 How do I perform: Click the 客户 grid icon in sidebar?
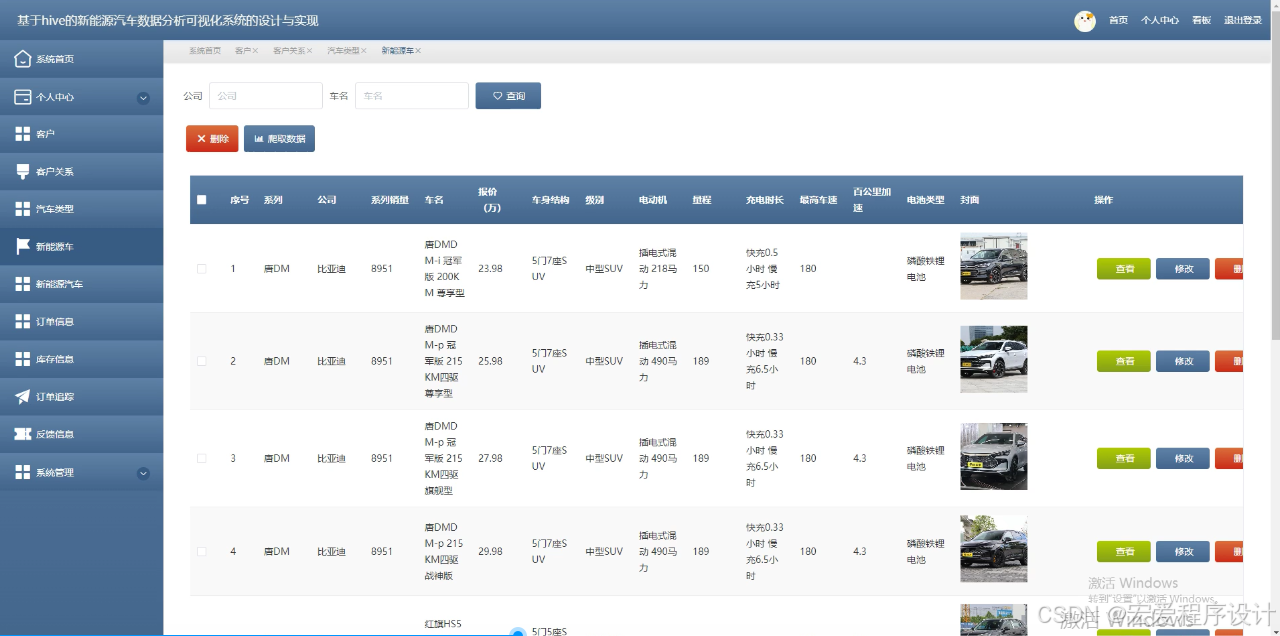[22, 134]
